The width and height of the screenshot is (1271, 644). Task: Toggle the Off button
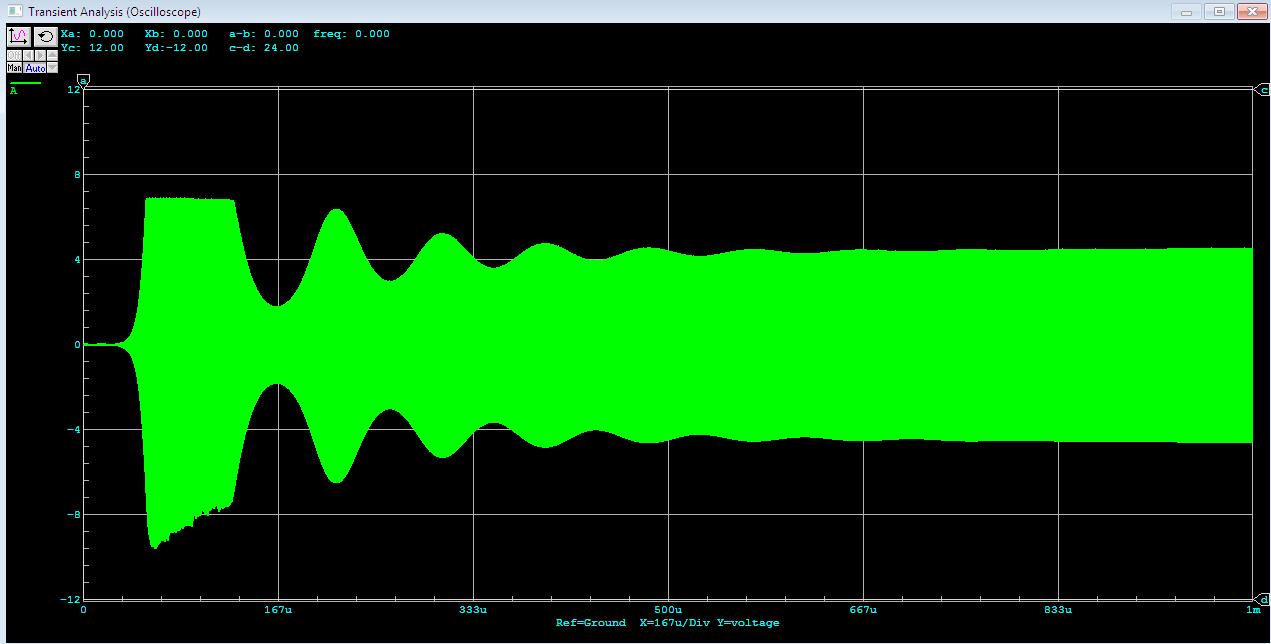(14, 55)
